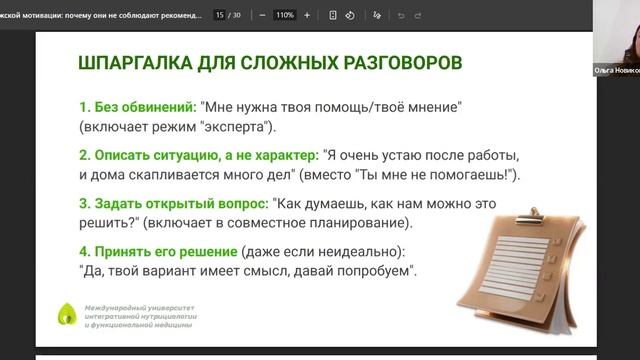Click the slide heading 'ШПАРГАЛКА ДЛЯ СЛОЖНЫХ РАЗГОВОРОВ'
Viewport: 640px width, 360px height.
270,62
